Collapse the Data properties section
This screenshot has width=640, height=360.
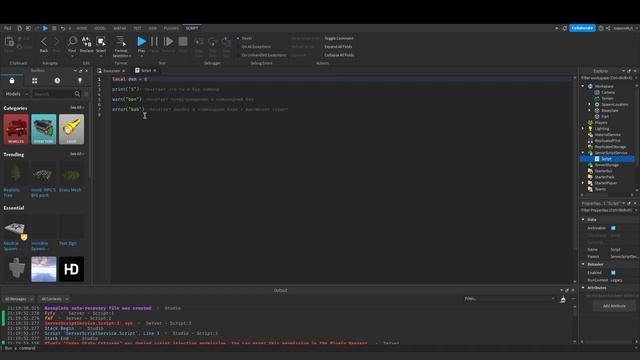point(583,220)
